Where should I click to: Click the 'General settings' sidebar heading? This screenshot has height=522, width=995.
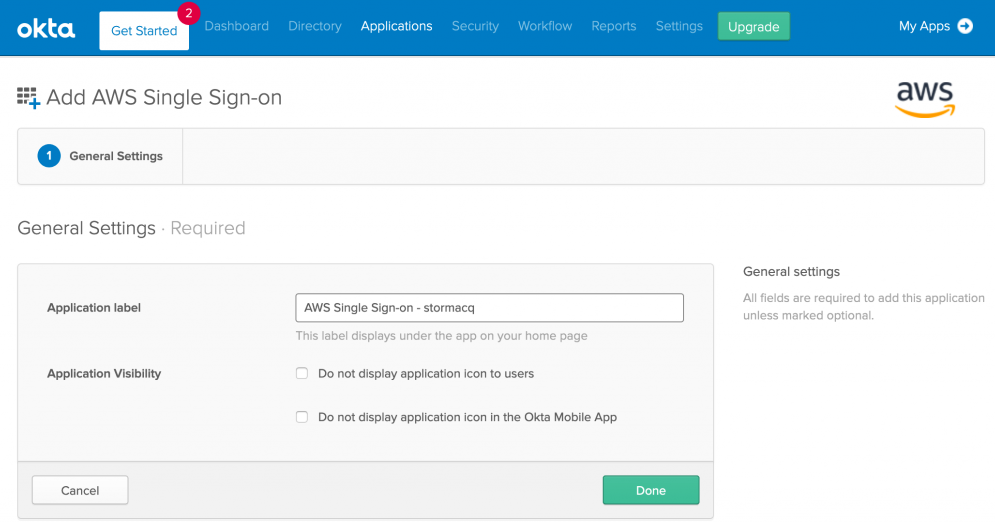click(x=791, y=271)
